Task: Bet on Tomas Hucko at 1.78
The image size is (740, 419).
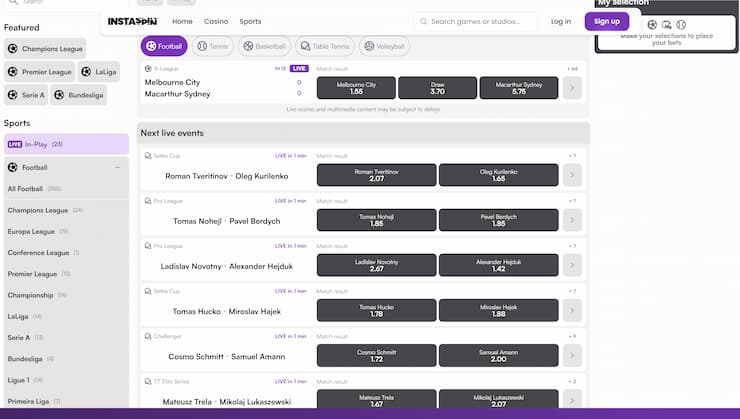Action: click(377, 310)
